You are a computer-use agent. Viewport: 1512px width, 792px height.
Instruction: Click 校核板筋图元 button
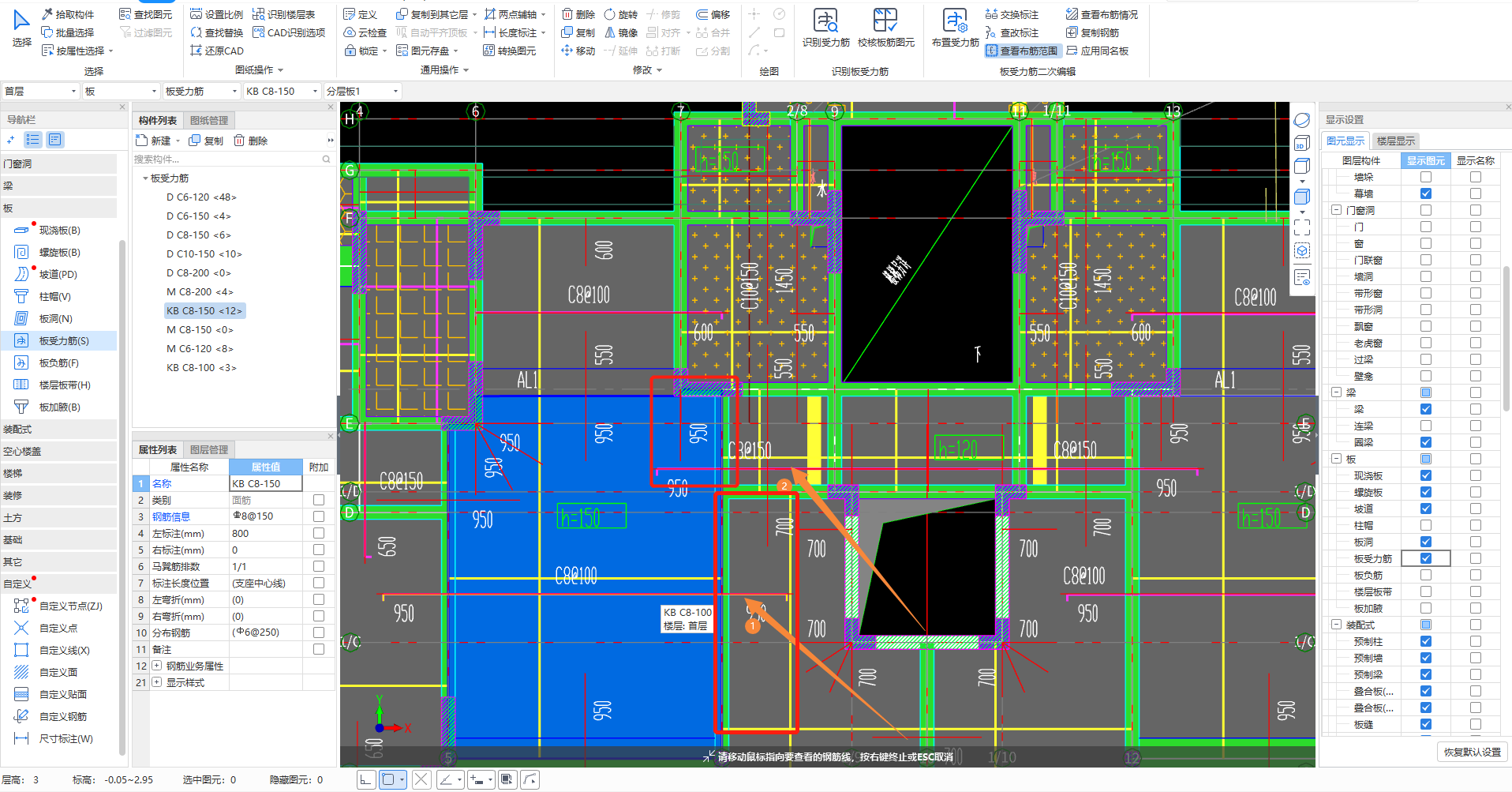click(x=885, y=28)
